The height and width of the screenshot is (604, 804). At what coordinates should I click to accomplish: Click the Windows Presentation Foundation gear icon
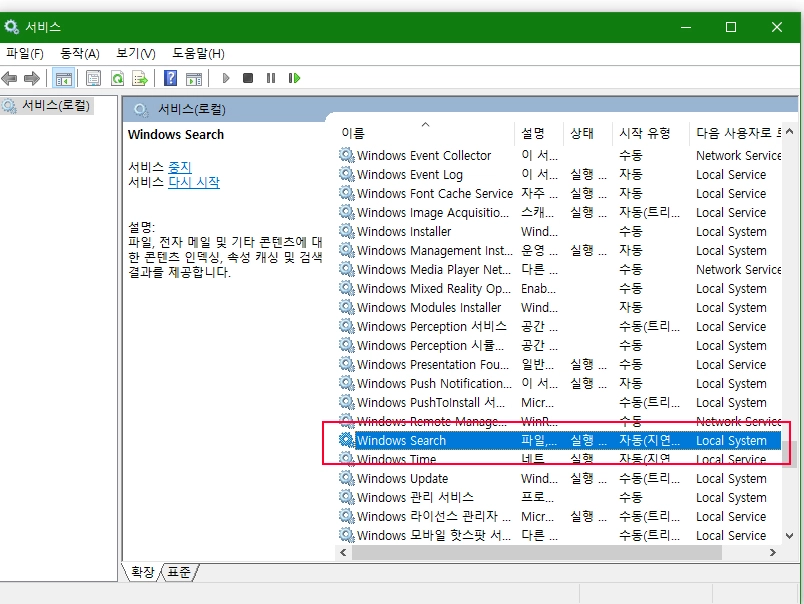(x=347, y=364)
